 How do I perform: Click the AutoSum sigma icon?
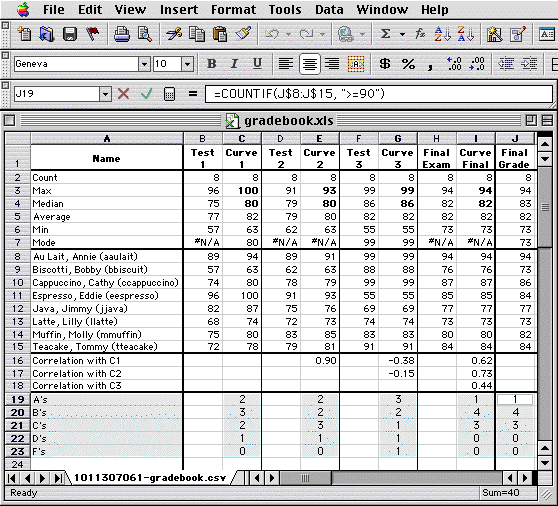pos(385,34)
